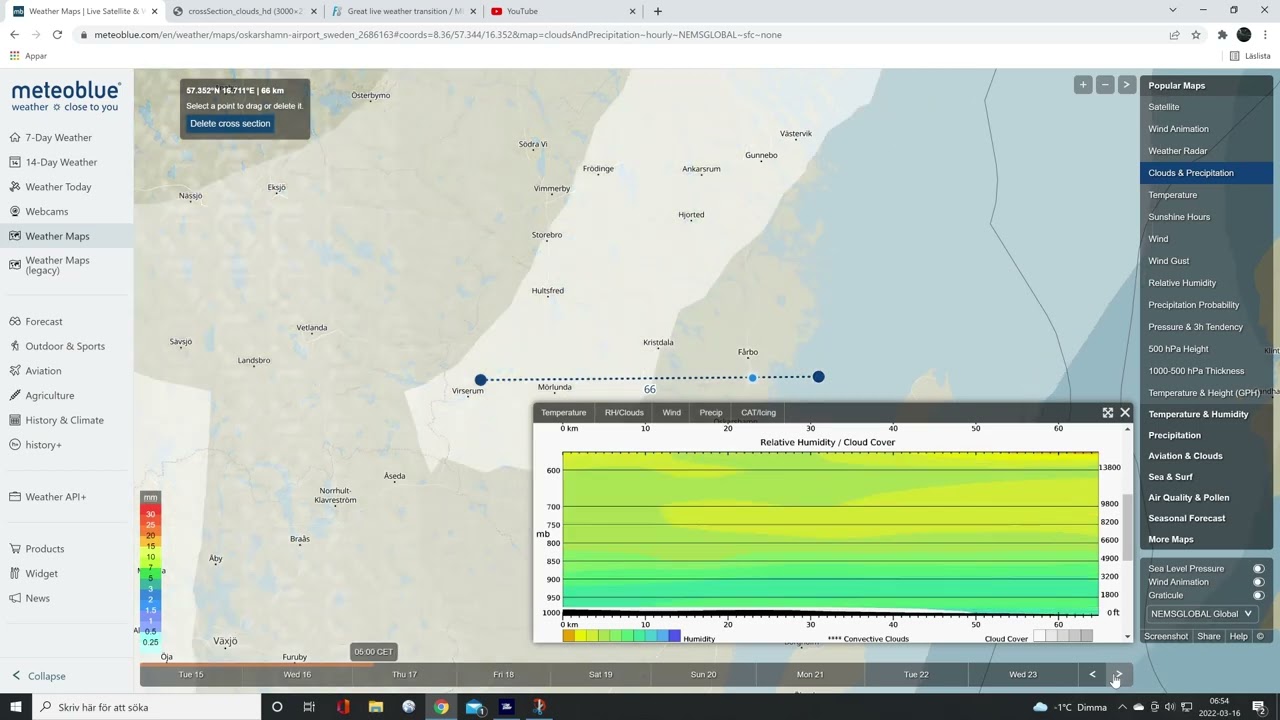Expand the Temperature & Humidity map group

coord(1206,414)
